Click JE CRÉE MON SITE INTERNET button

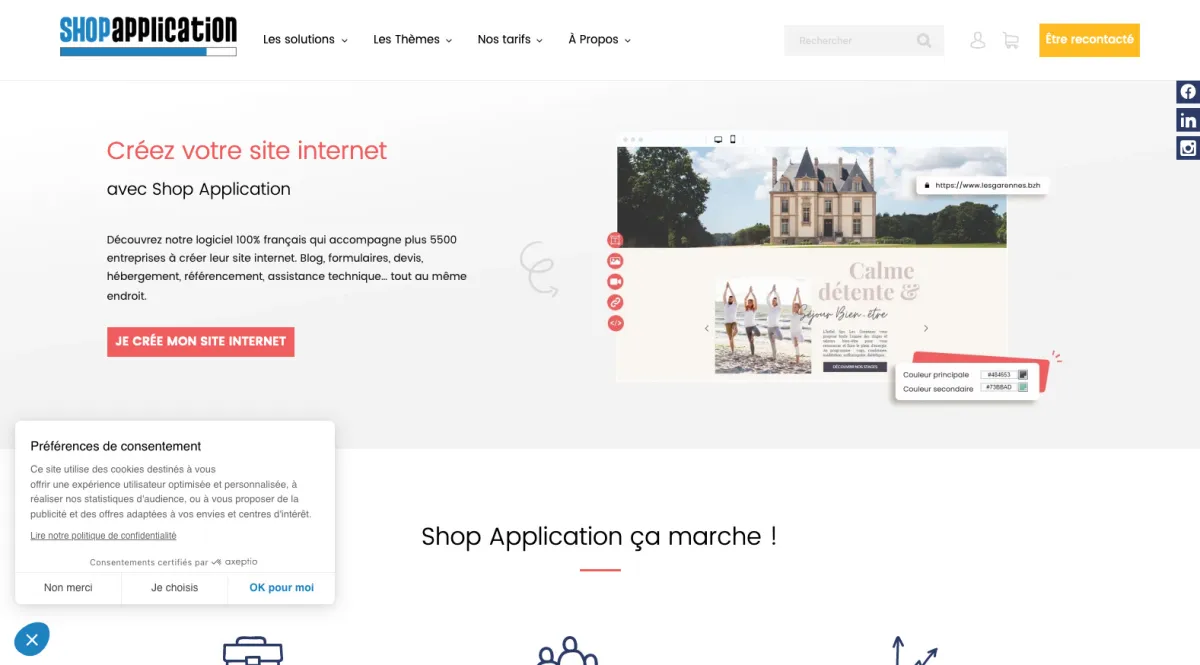[x=201, y=341]
